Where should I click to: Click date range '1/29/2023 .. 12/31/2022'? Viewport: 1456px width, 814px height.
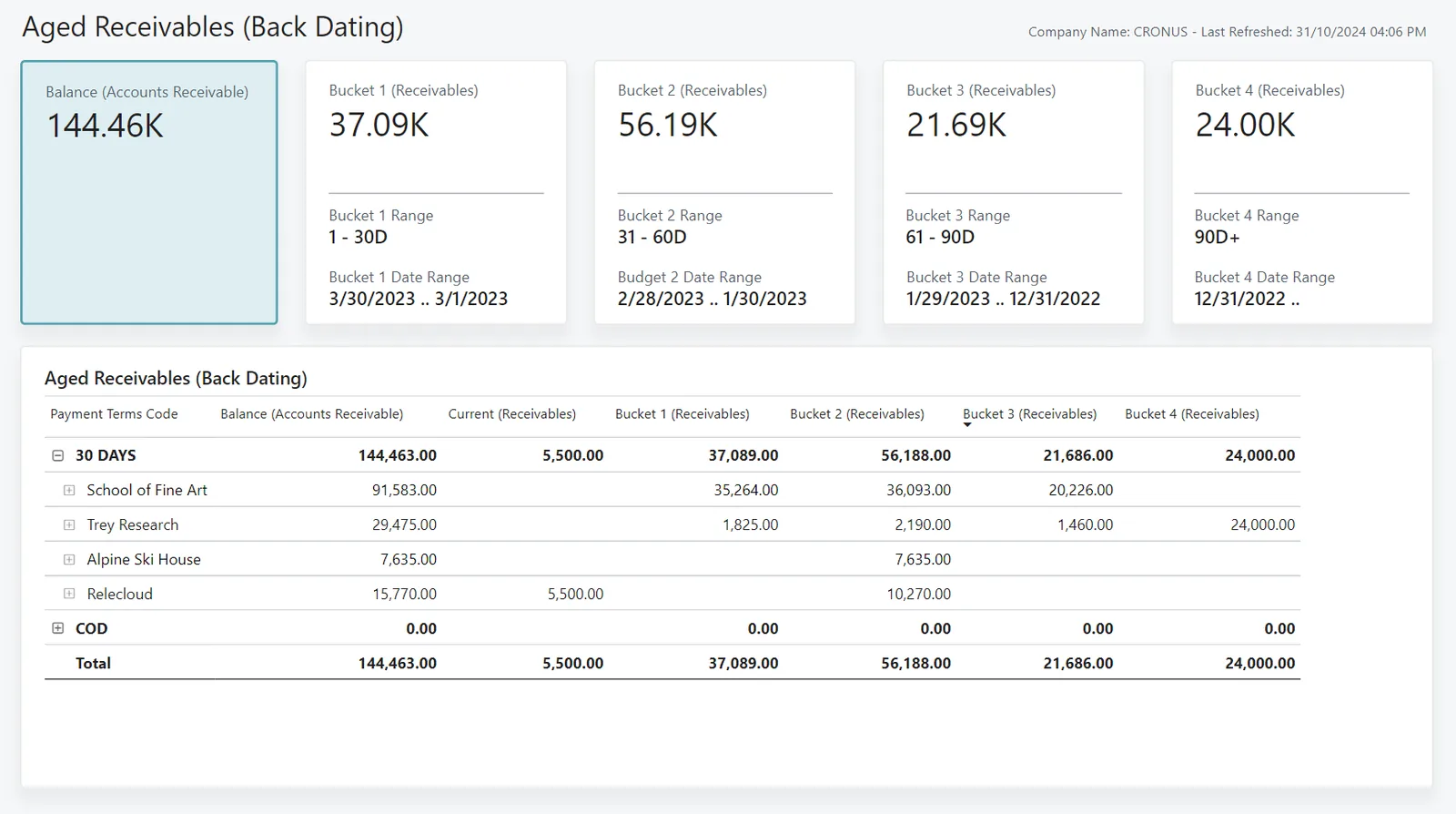click(x=1004, y=299)
